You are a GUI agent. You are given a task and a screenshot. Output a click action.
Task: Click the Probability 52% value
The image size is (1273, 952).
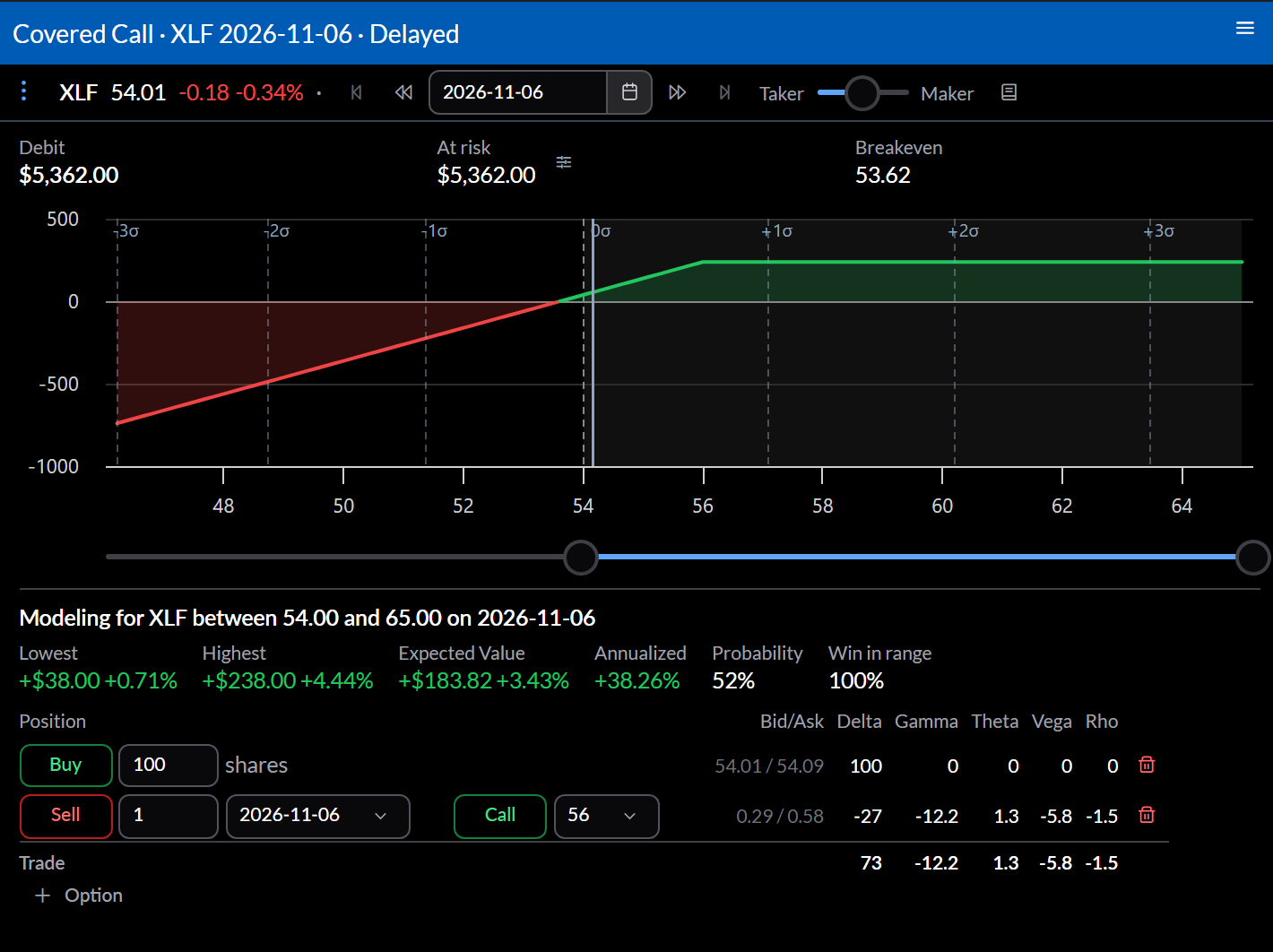point(732,680)
